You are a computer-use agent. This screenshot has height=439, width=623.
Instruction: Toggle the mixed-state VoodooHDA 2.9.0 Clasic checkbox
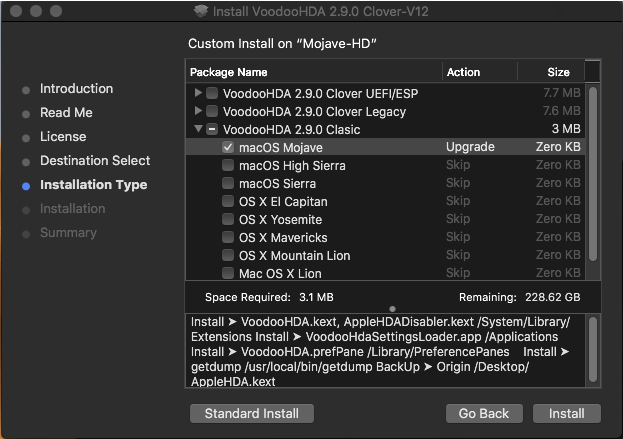pos(212,129)
